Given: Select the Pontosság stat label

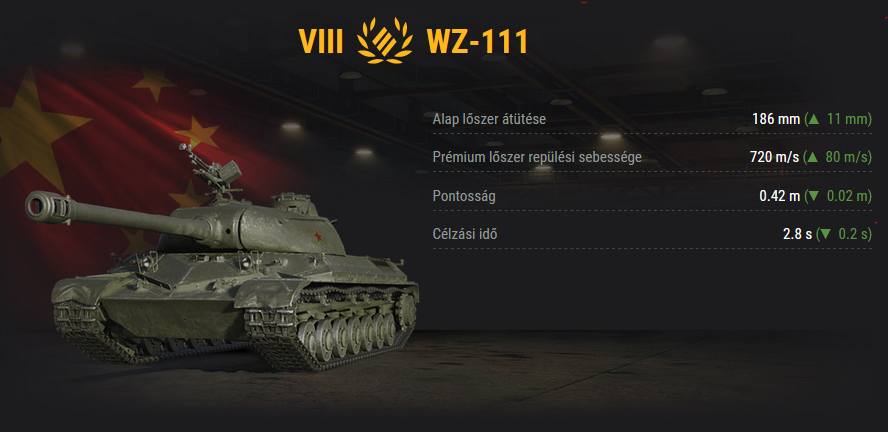Looking at the screenshot, I should [464, 196].
